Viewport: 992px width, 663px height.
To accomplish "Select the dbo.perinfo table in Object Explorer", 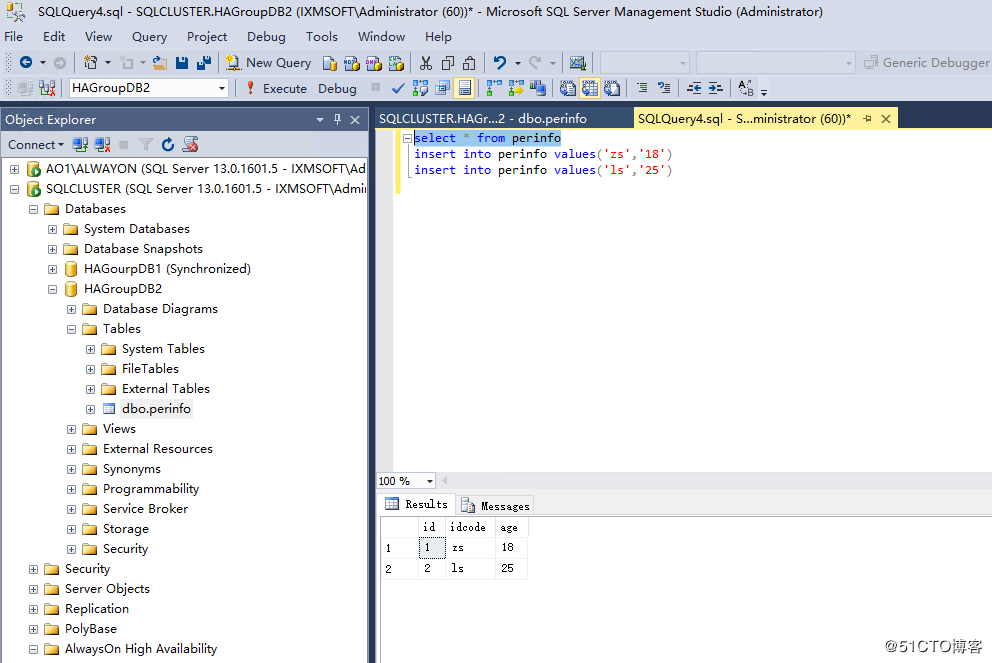I will (x=156, y=408).
